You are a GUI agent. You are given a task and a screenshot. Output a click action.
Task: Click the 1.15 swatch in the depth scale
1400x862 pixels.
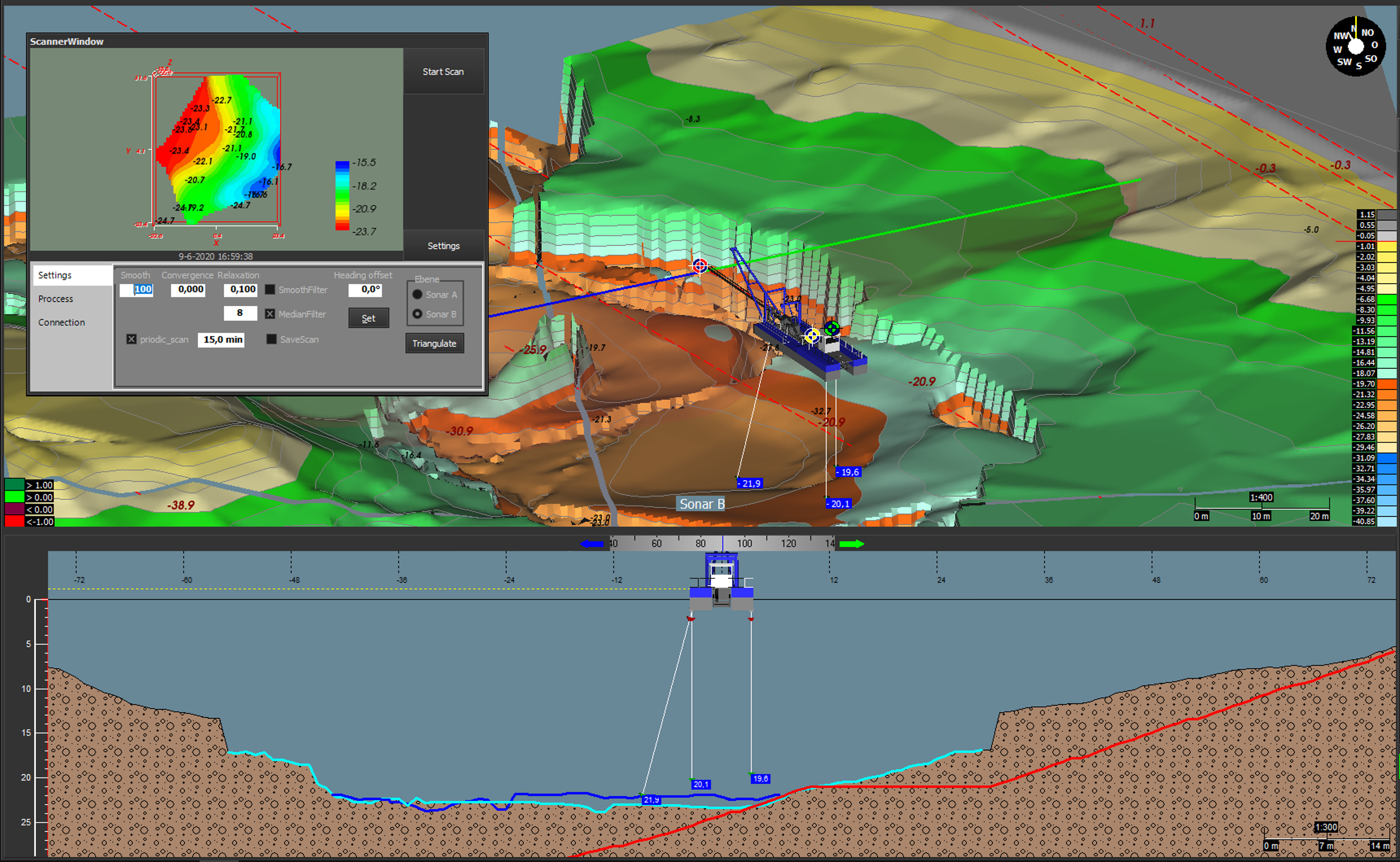(x=1386, y=214)
